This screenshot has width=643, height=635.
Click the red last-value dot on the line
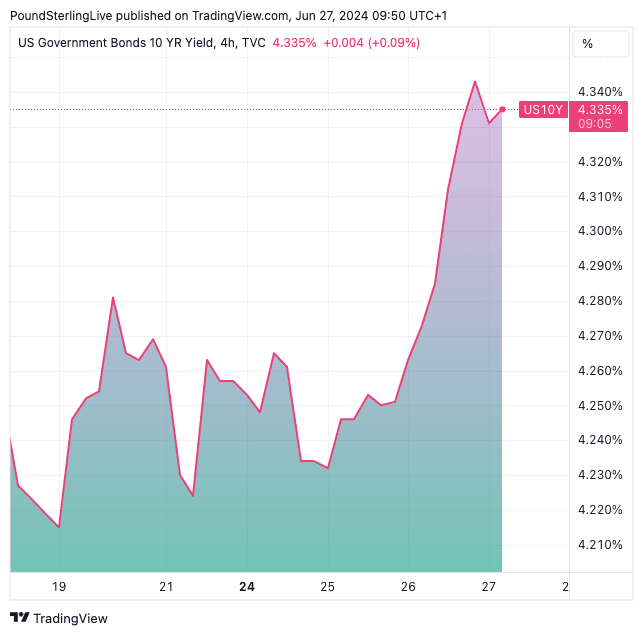click(502, 109)
